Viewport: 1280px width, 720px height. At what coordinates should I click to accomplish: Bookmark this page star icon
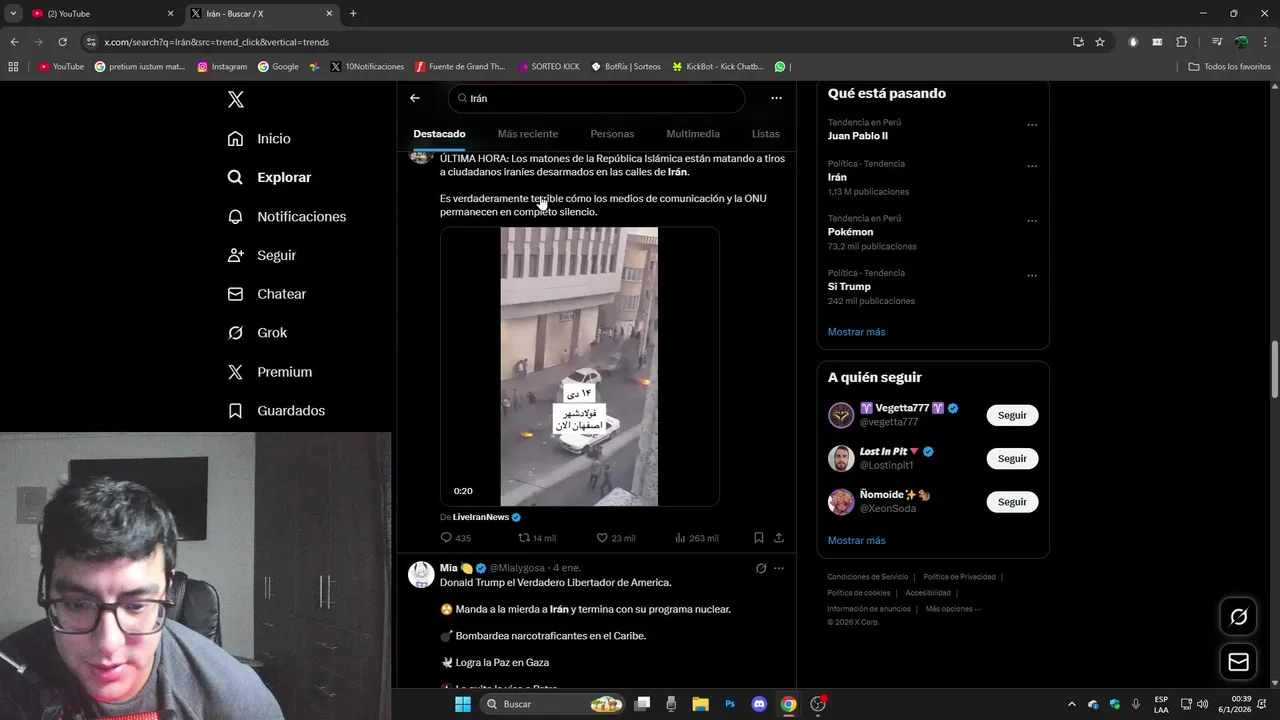(x=1100, y=42)
